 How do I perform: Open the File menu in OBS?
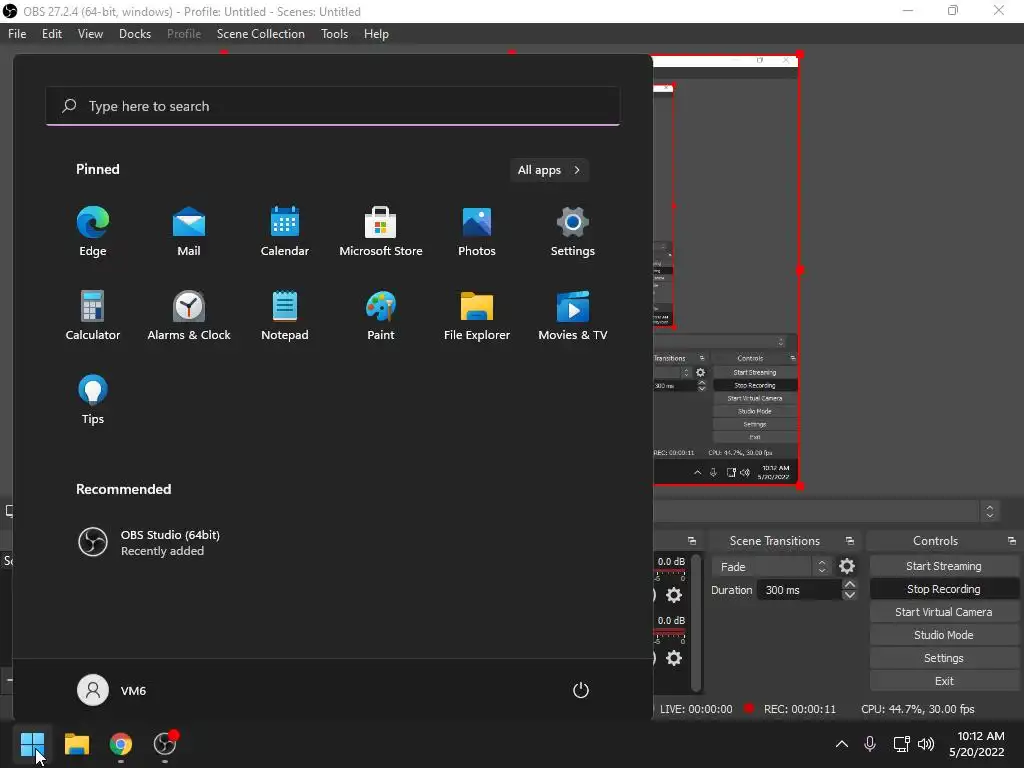pos(17,34)
